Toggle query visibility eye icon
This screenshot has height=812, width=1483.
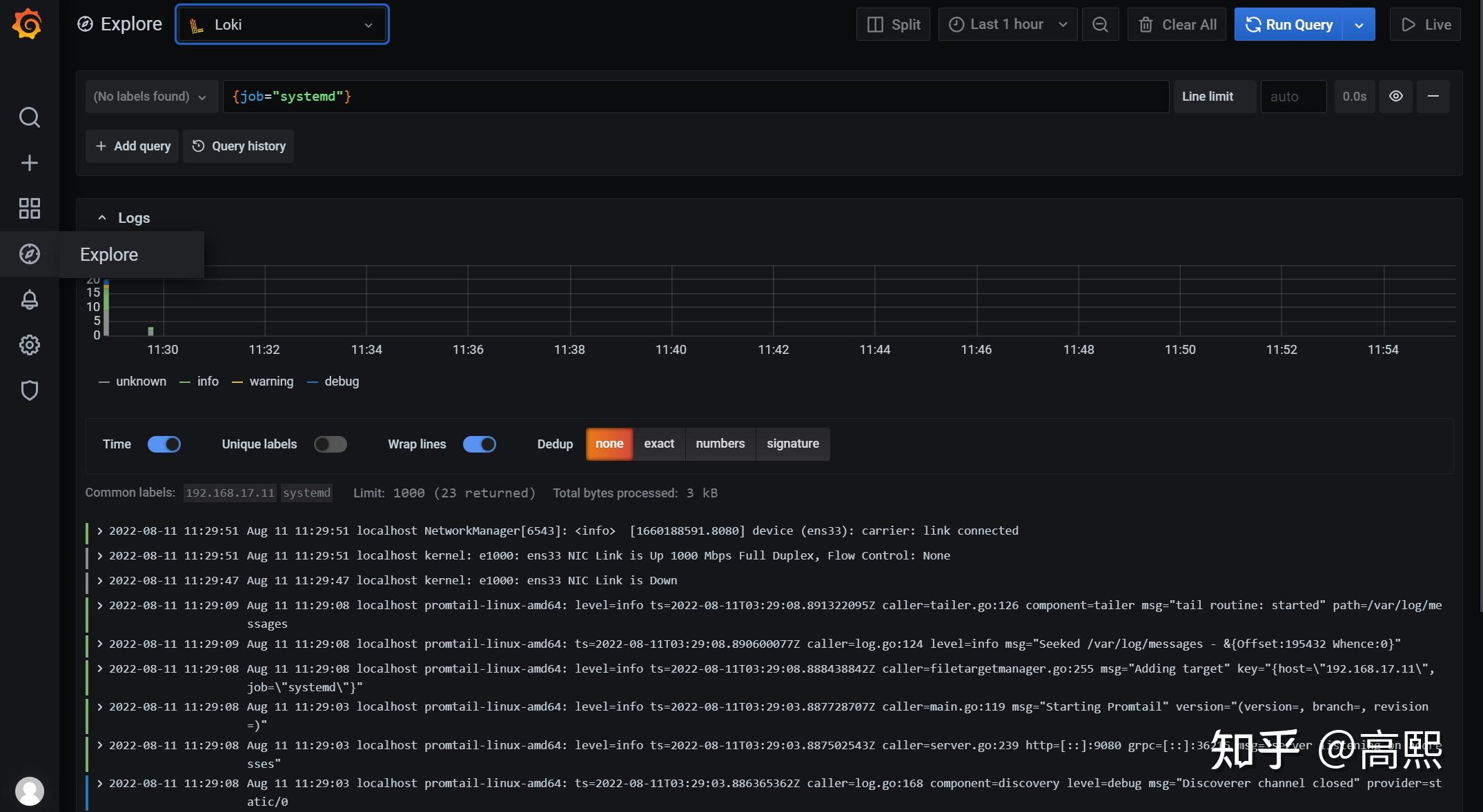(1395, 97)
